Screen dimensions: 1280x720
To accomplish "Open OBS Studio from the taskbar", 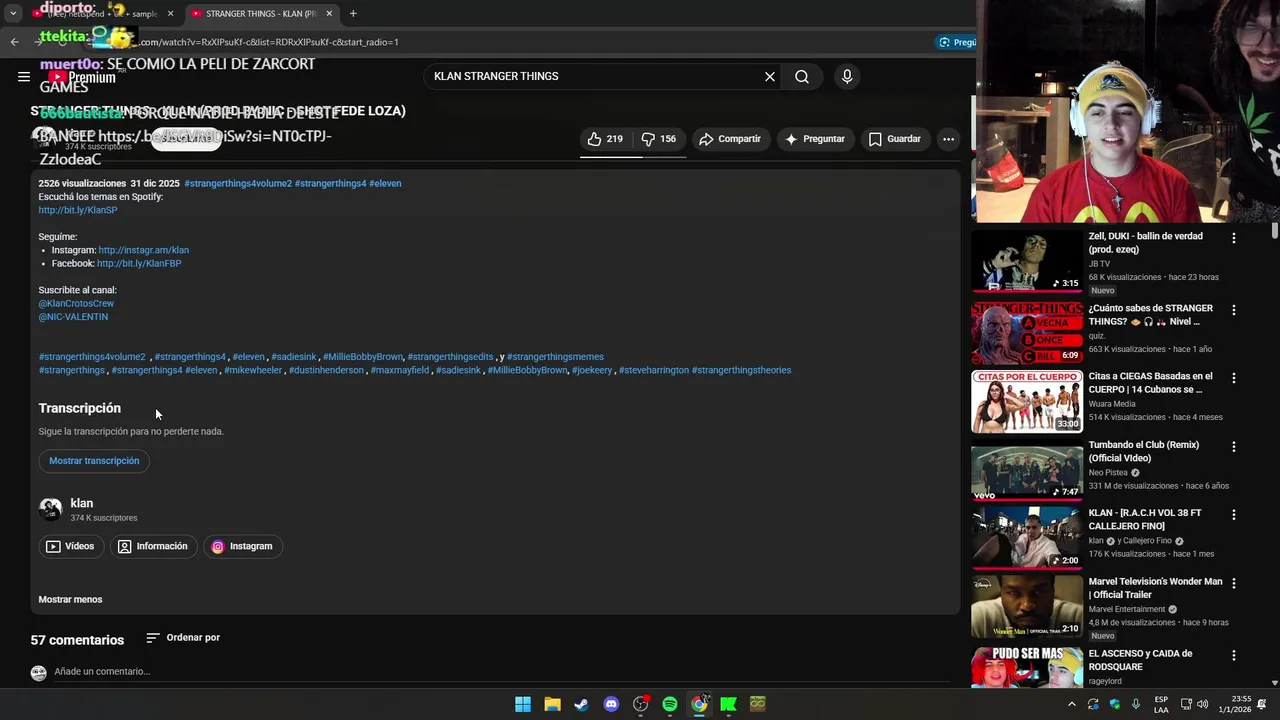I will (640, 704).
